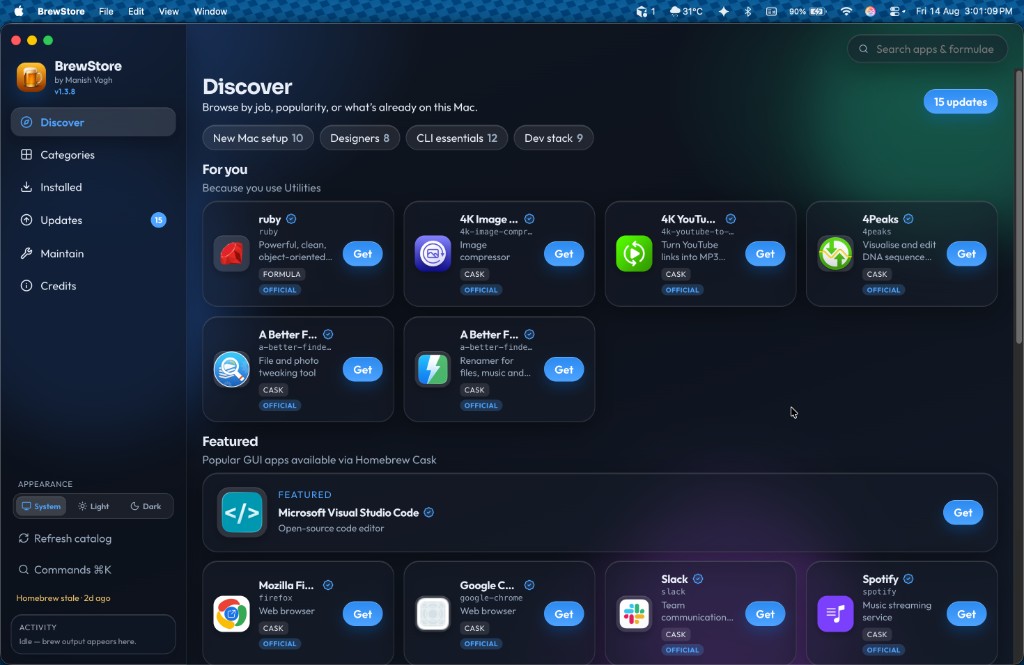Open A Better Finder Attributes magnifier icon

231,369
